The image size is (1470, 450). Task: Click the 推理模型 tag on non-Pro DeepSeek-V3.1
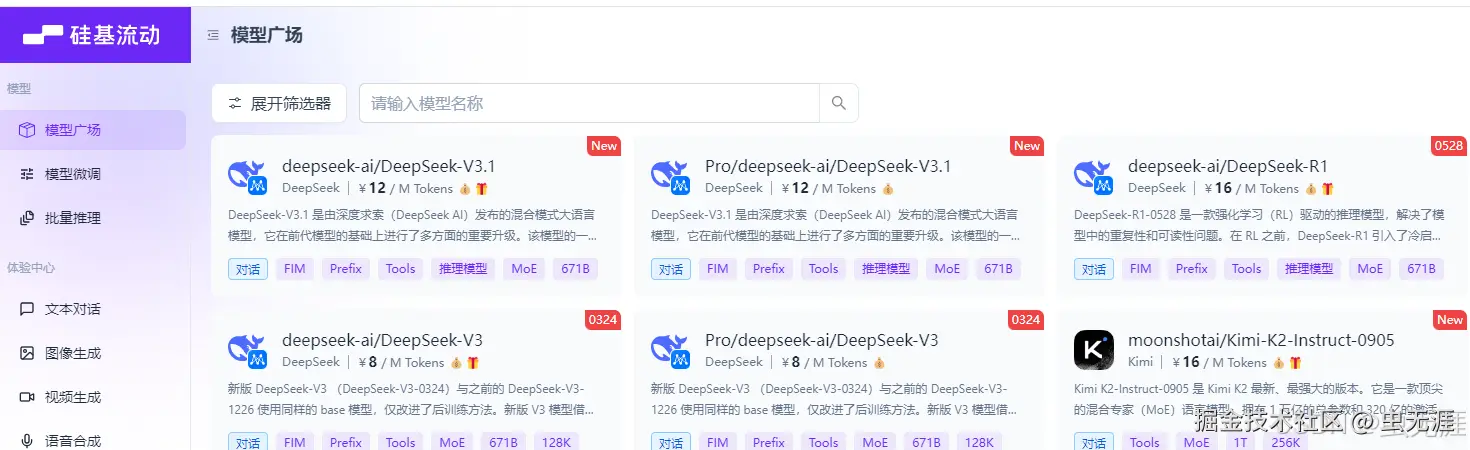click(x=464, y=269)
